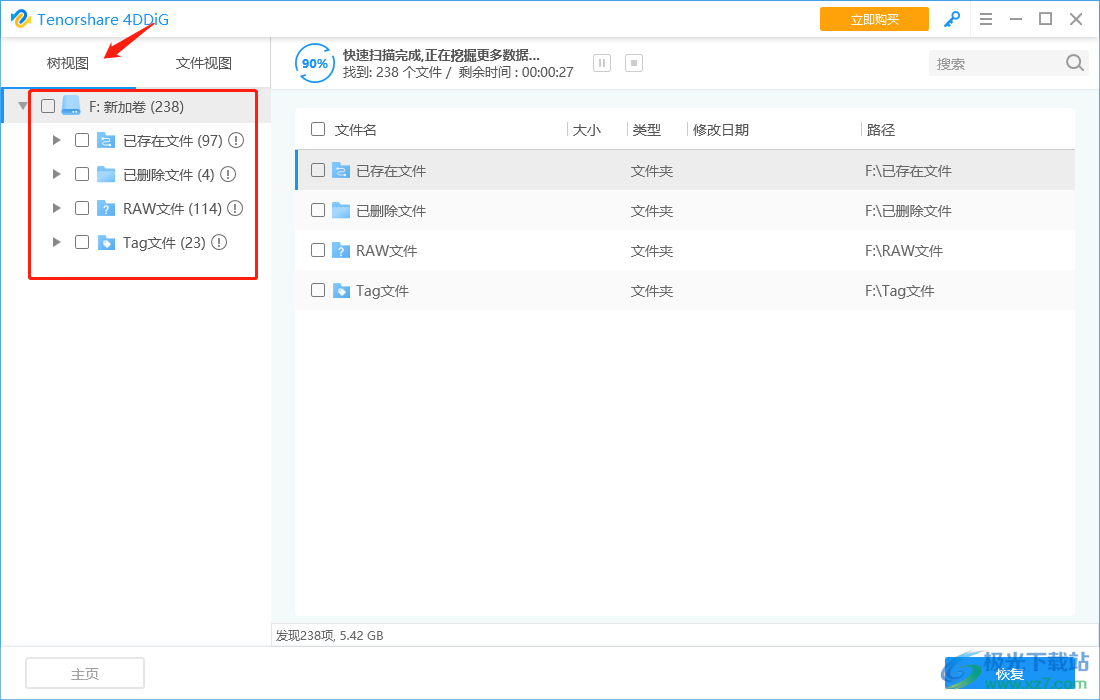Click path F:\已存在文件 in list

click(908, 171)
